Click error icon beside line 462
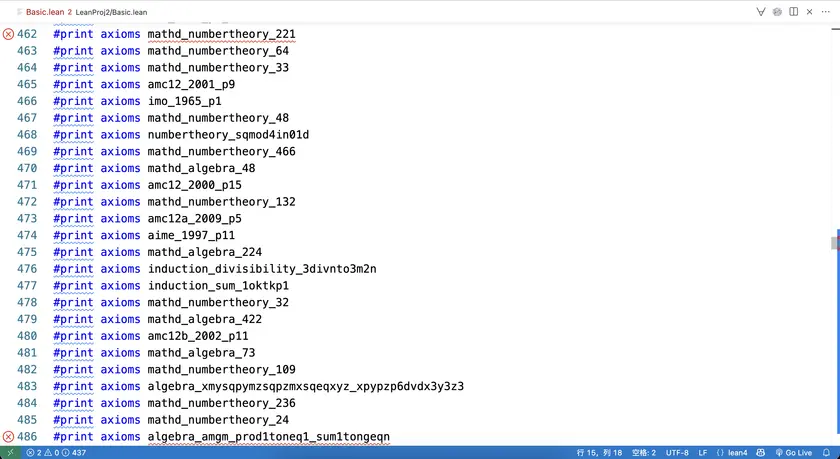Screen dimensions: 840x459 coord(9,34)
